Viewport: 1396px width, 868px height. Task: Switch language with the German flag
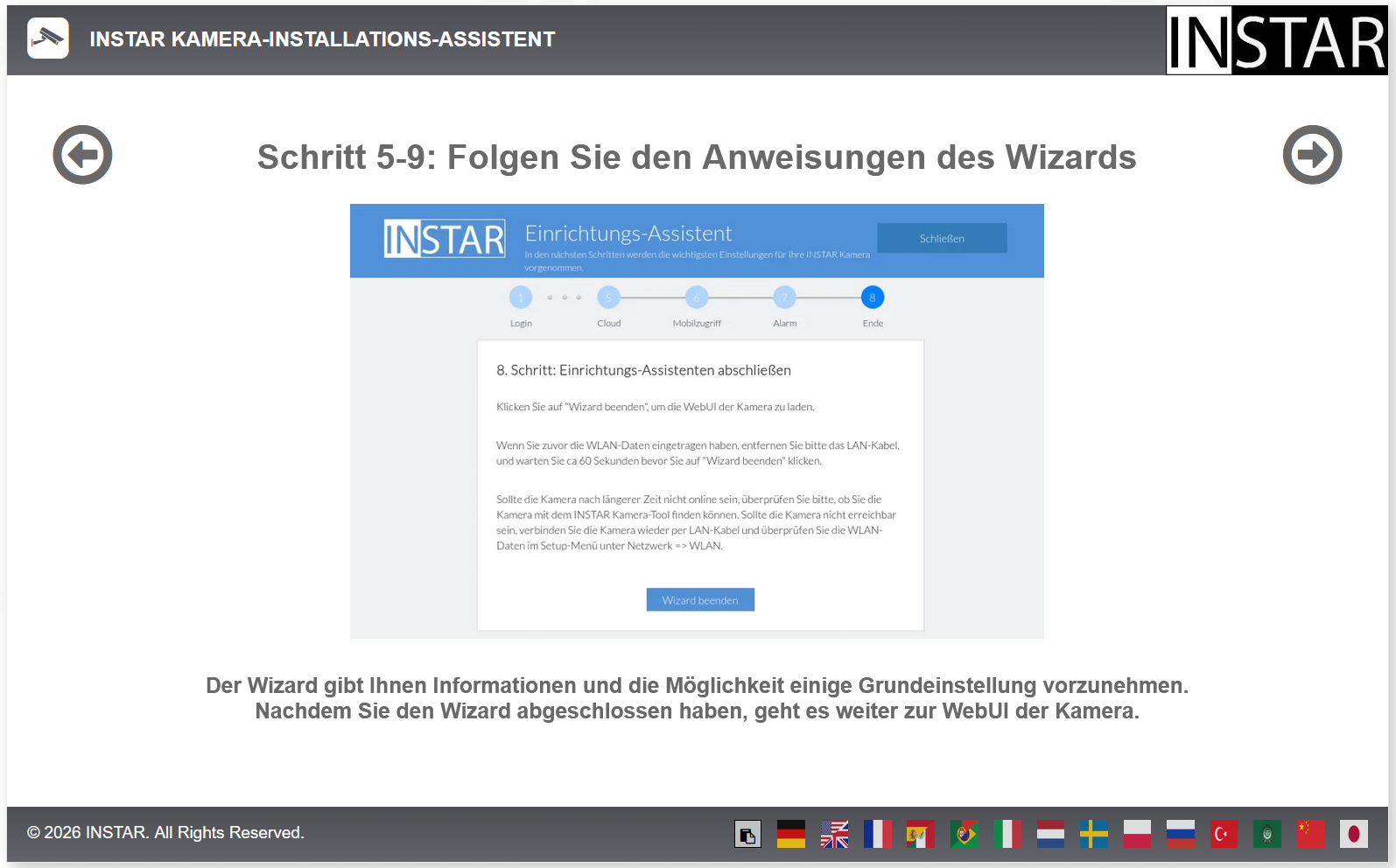point(791,834)
